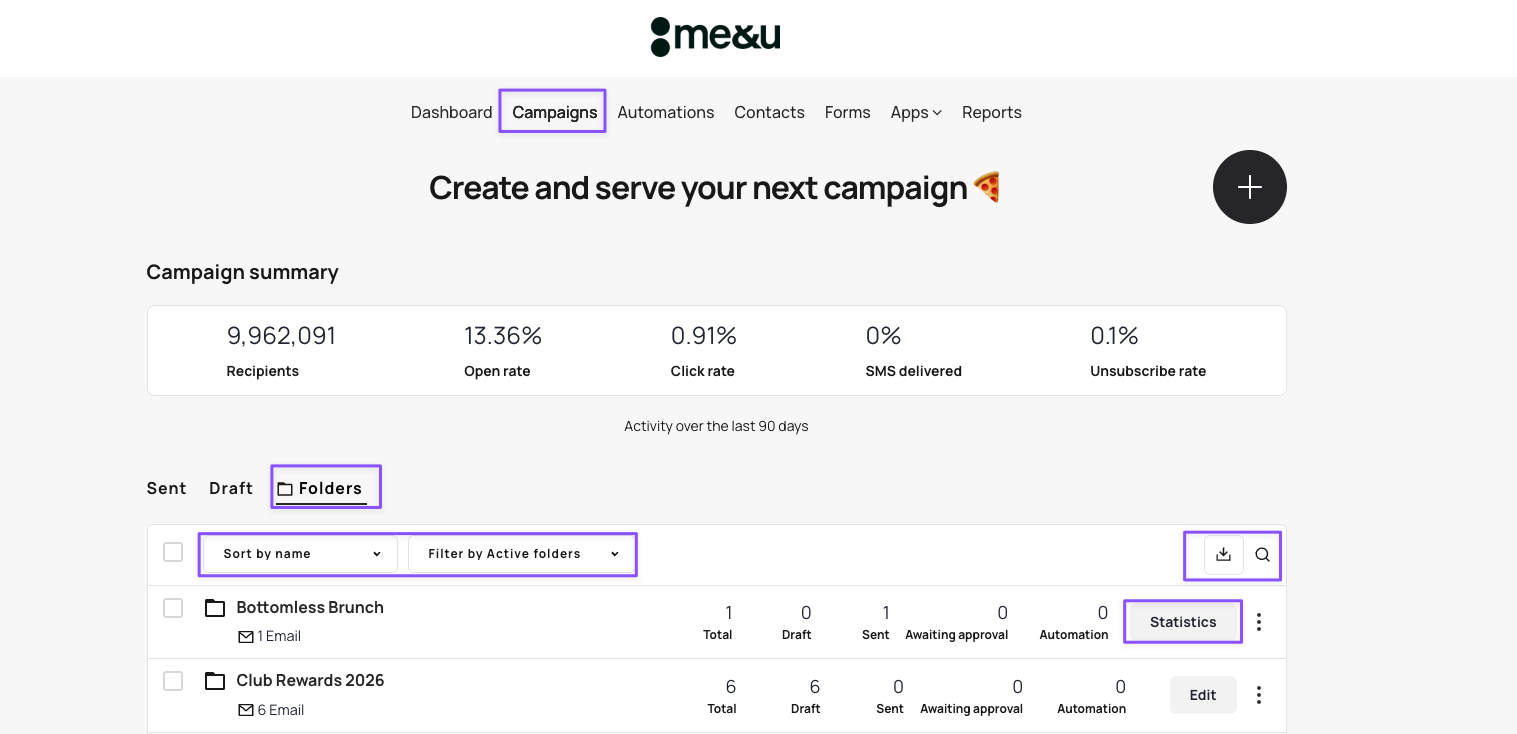The width and height of the screenshot is (1517, 734).
Task: Click the plus icon to create campaign
Action: point(1249,187)
